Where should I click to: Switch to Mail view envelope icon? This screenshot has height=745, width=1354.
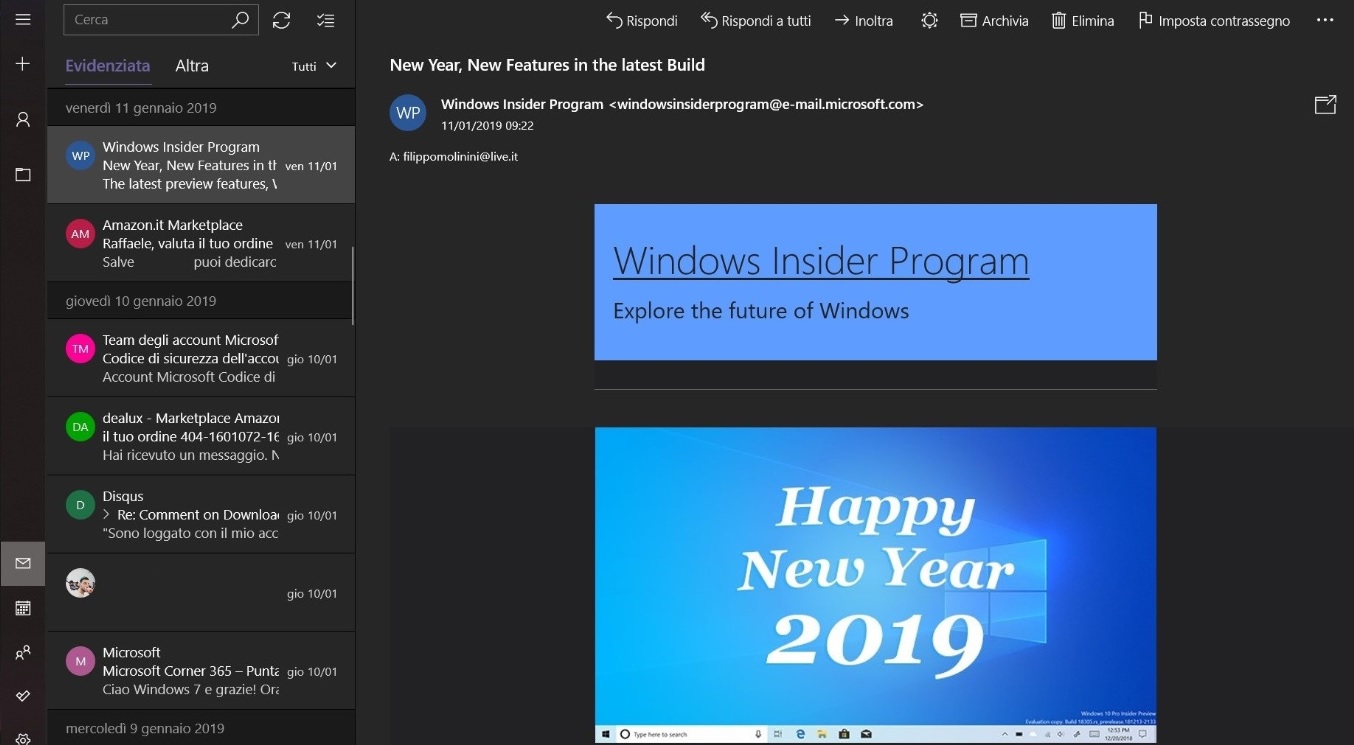(23, 563)
